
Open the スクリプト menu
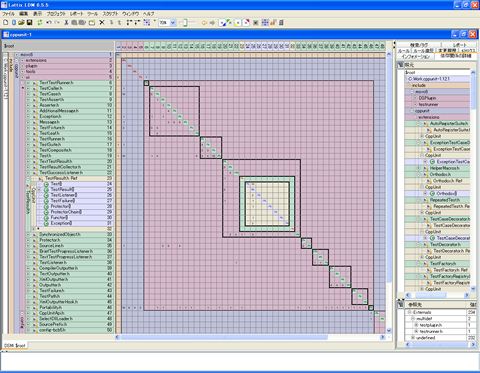pyautogui.click(x=110, y=14)
